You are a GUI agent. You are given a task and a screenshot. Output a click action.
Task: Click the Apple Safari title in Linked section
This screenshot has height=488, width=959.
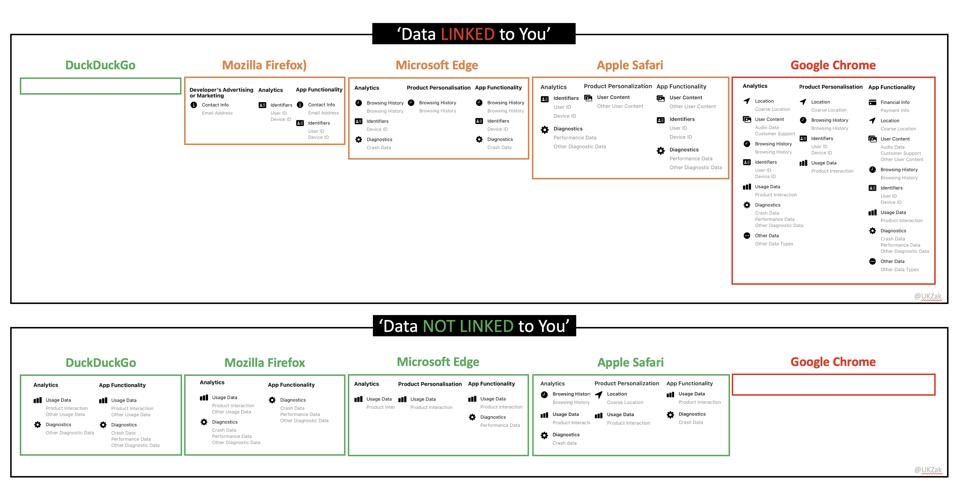630,65
